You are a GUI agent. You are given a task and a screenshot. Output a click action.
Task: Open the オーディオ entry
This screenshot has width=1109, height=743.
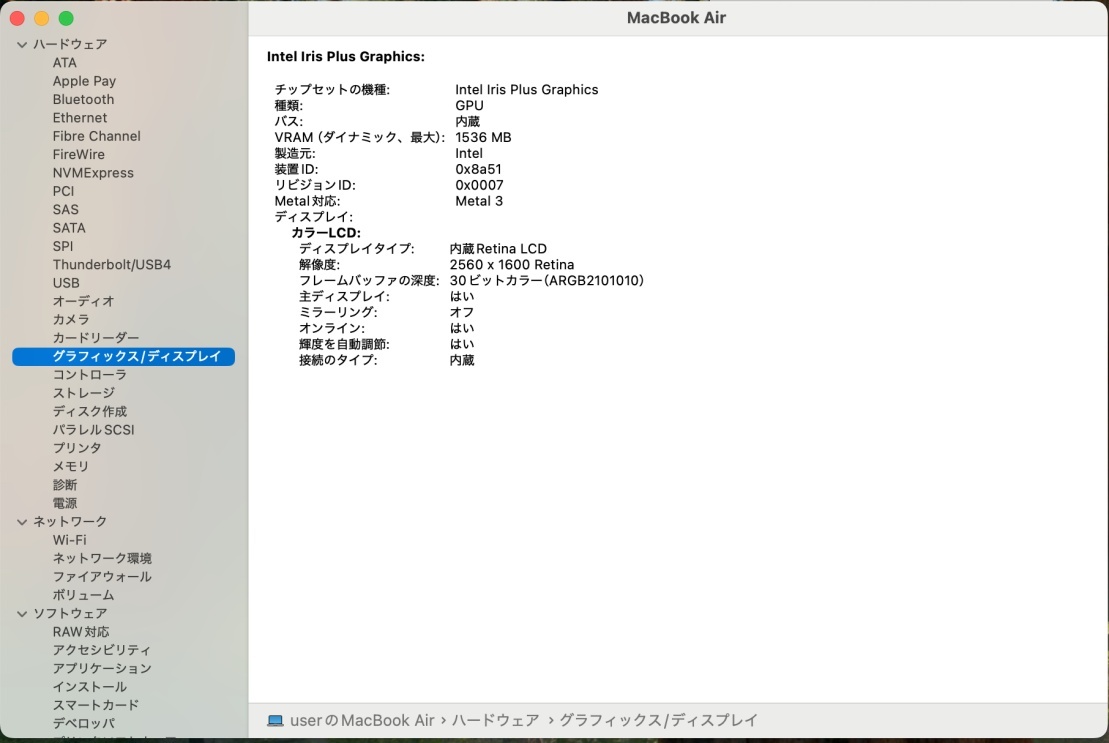pyautogui.click(x=83, y=301)
